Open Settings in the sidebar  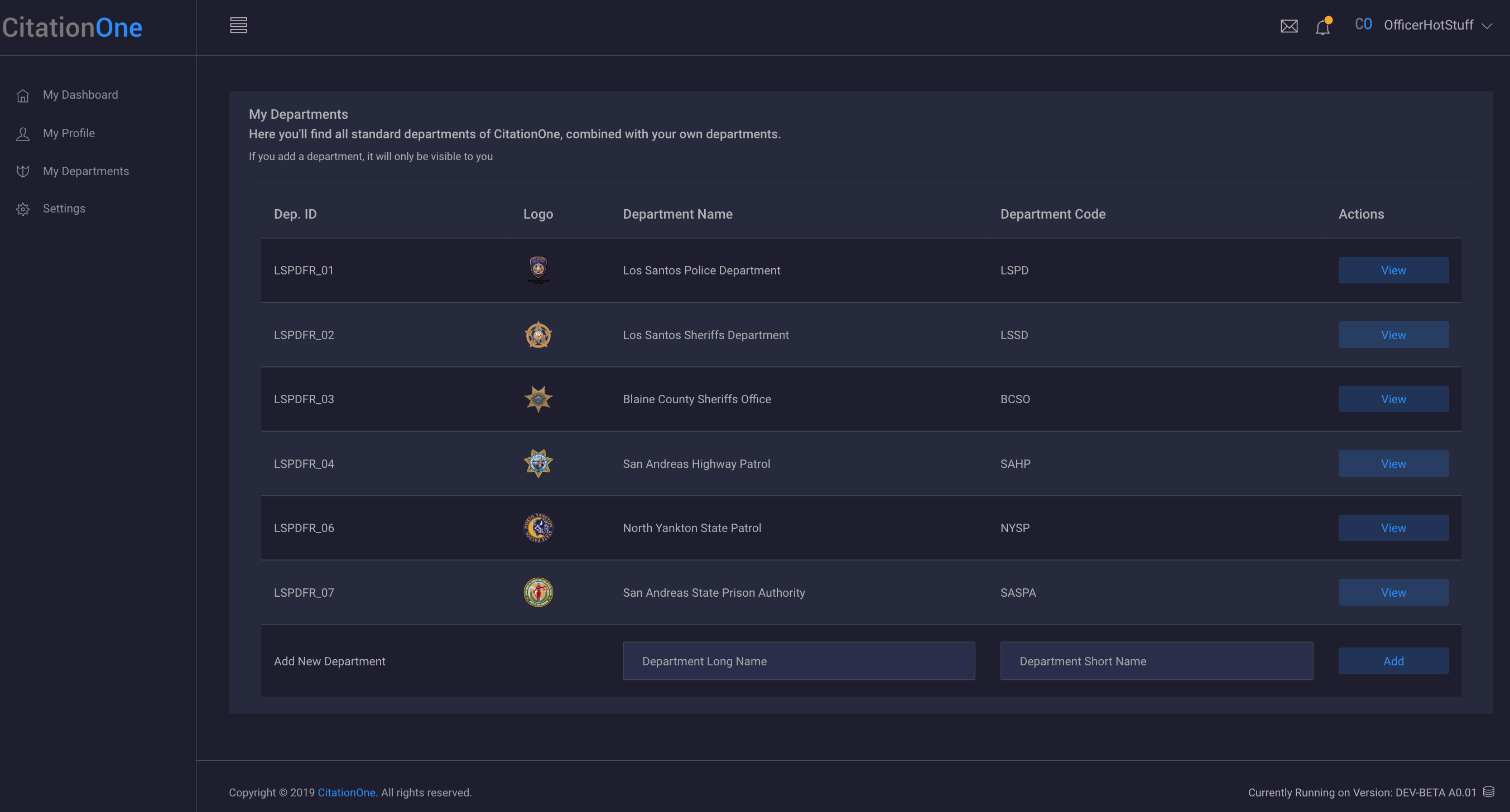point(64,209)
